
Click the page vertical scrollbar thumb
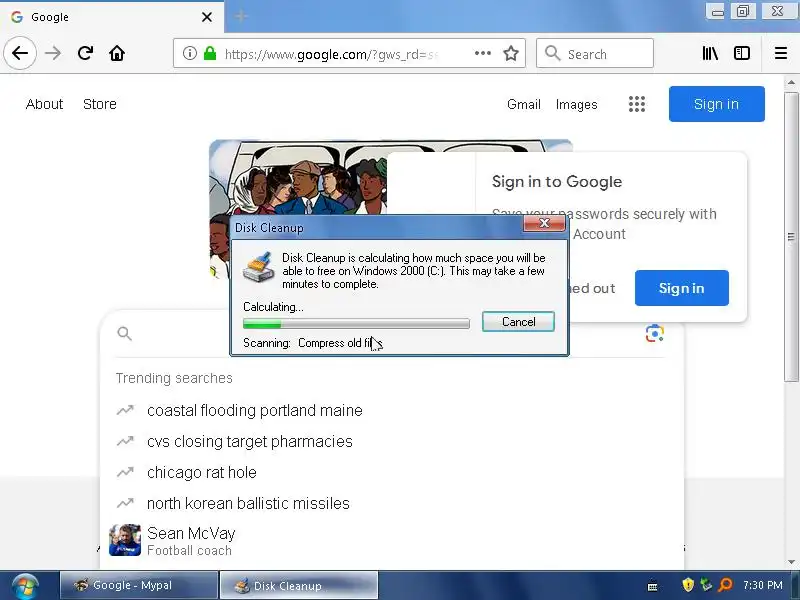click(791, 237)
